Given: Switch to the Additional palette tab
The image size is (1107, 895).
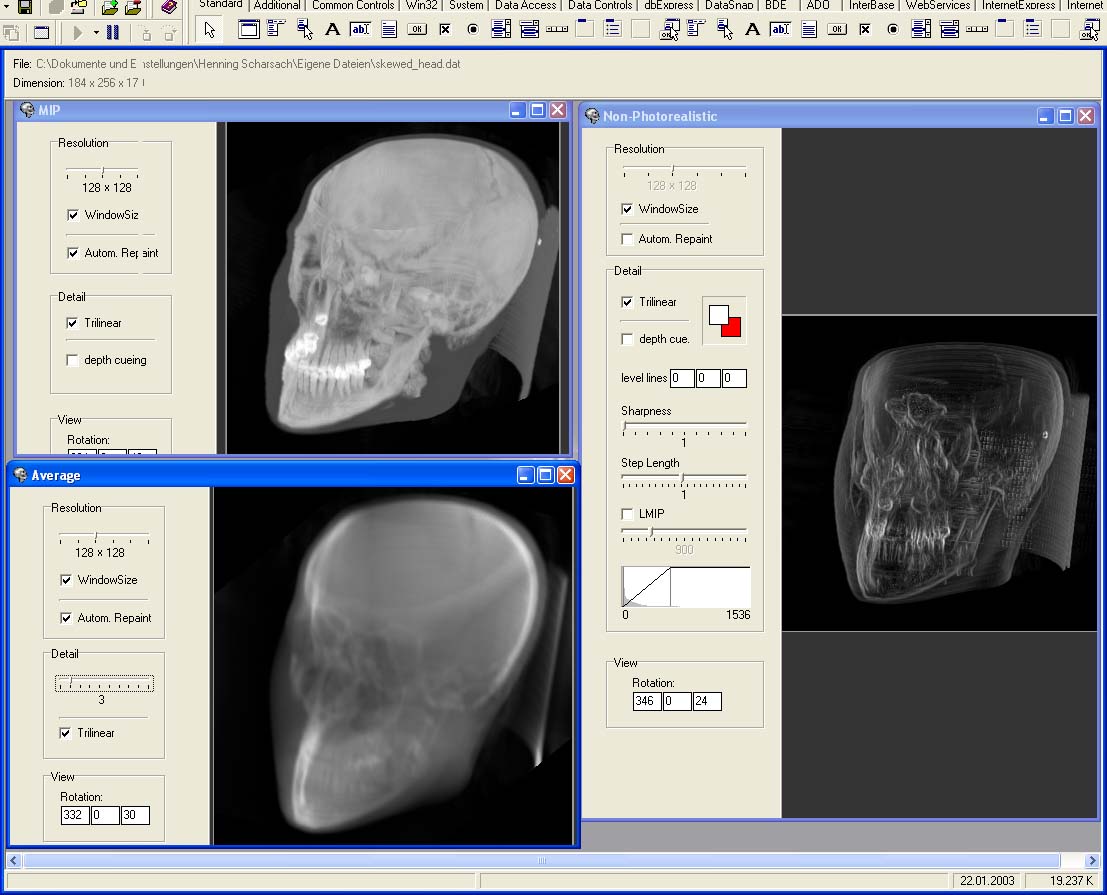Looking at the screenshot, I should (x=277, y=5).
